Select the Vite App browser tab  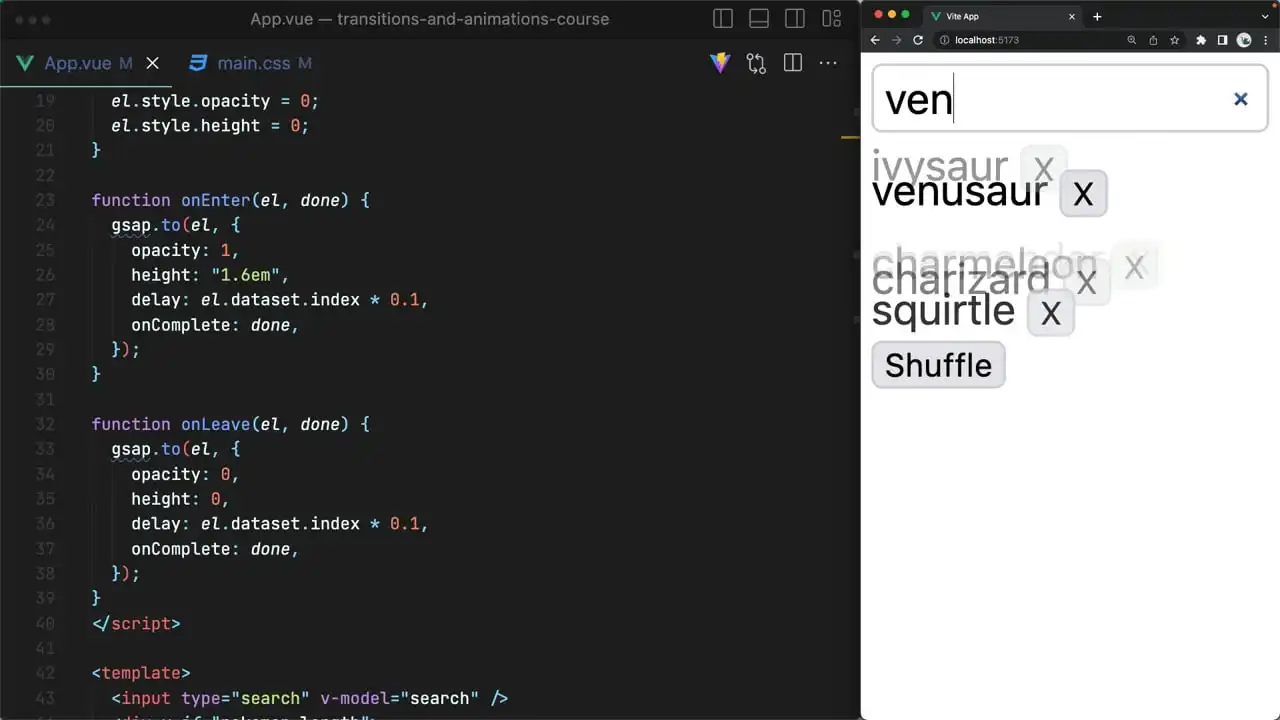[1001, 16]
